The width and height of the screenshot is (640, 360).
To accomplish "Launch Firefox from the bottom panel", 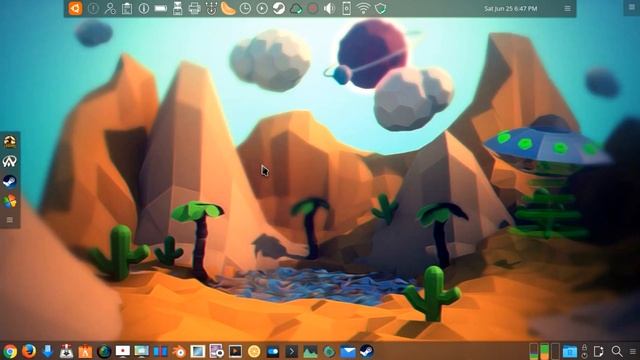I will click(29, 351).
